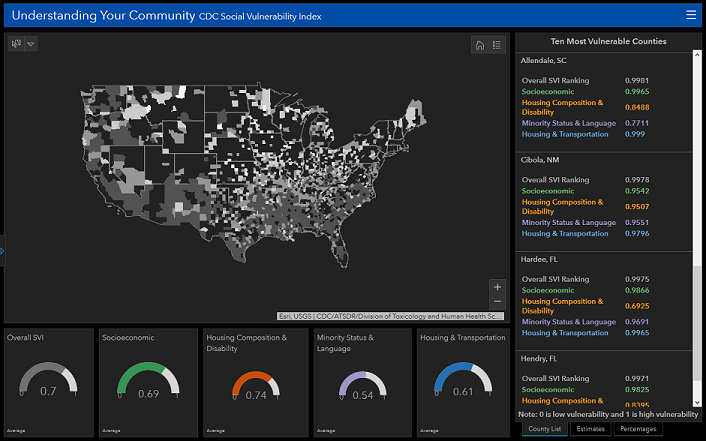
Task: Click Allendale Overall SVI Ranking value 0.9981
Action: tap(637, 81)
